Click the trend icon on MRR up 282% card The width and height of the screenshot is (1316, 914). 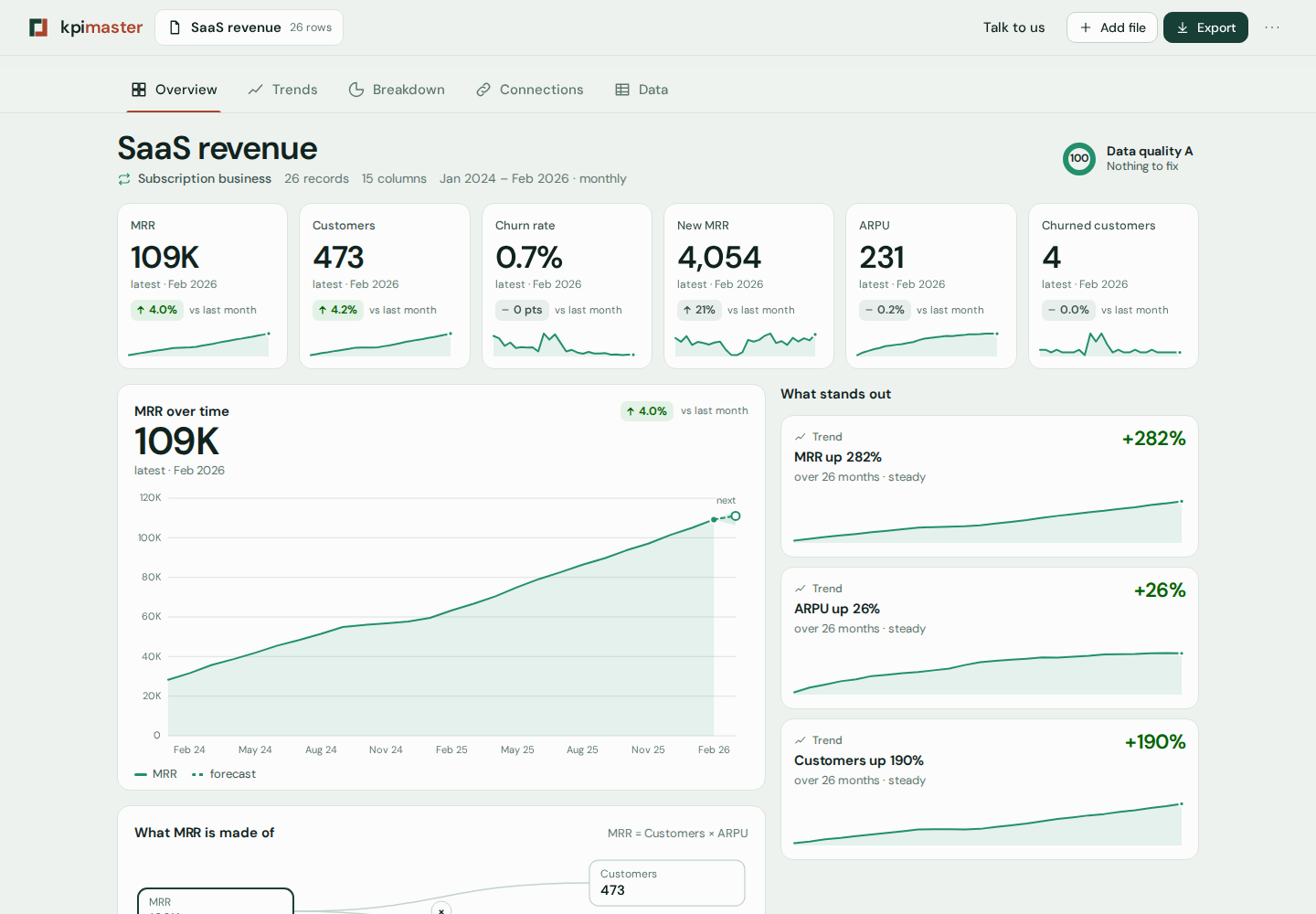pos(801,437)
